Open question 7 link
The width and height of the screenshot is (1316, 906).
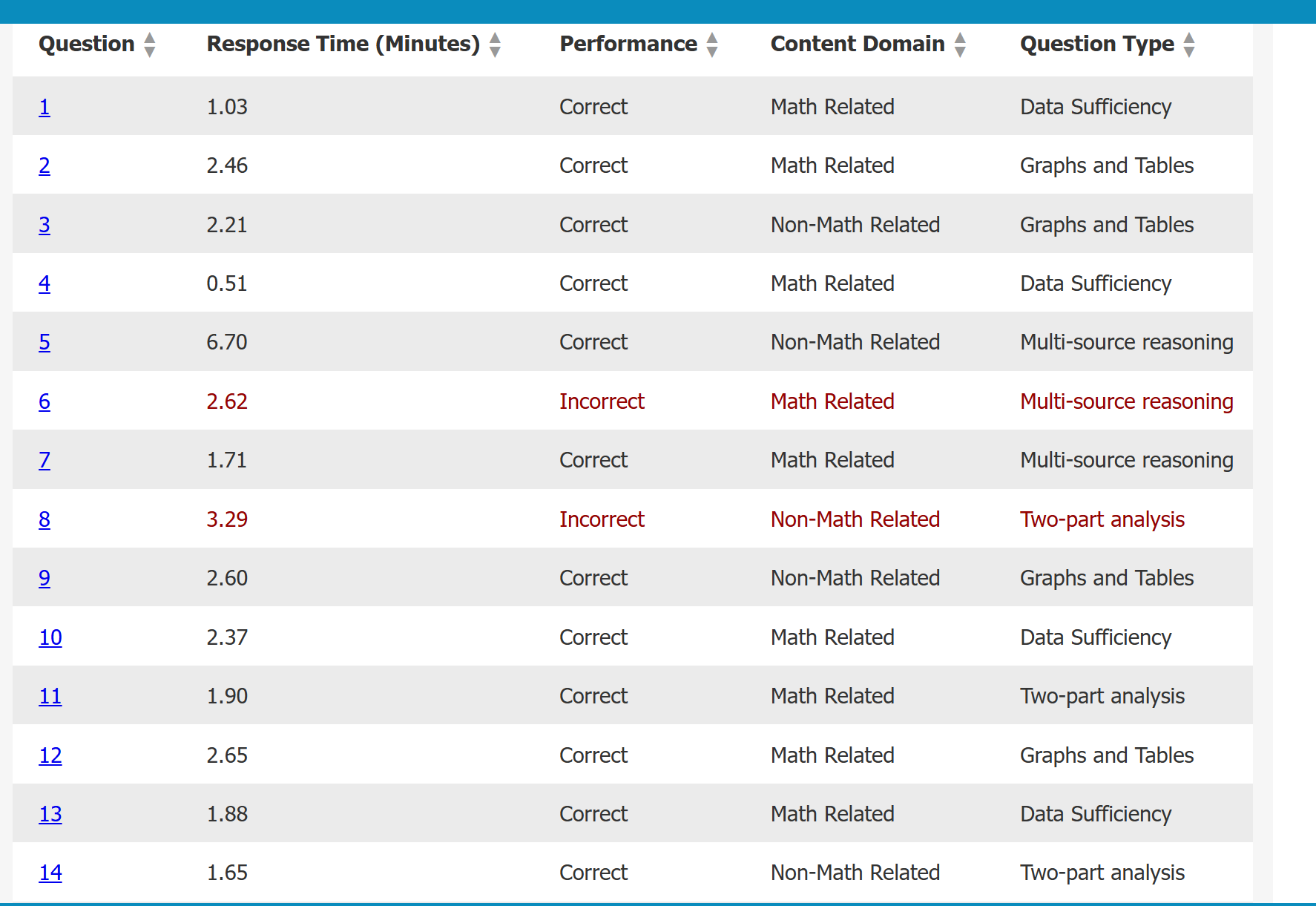click(x=45, y=460)
